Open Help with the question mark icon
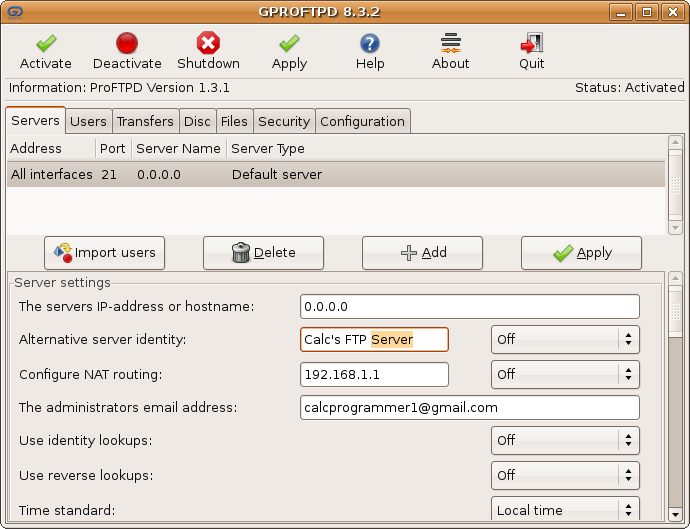Viewport: 690px width, 529px height. click(370, 43)
